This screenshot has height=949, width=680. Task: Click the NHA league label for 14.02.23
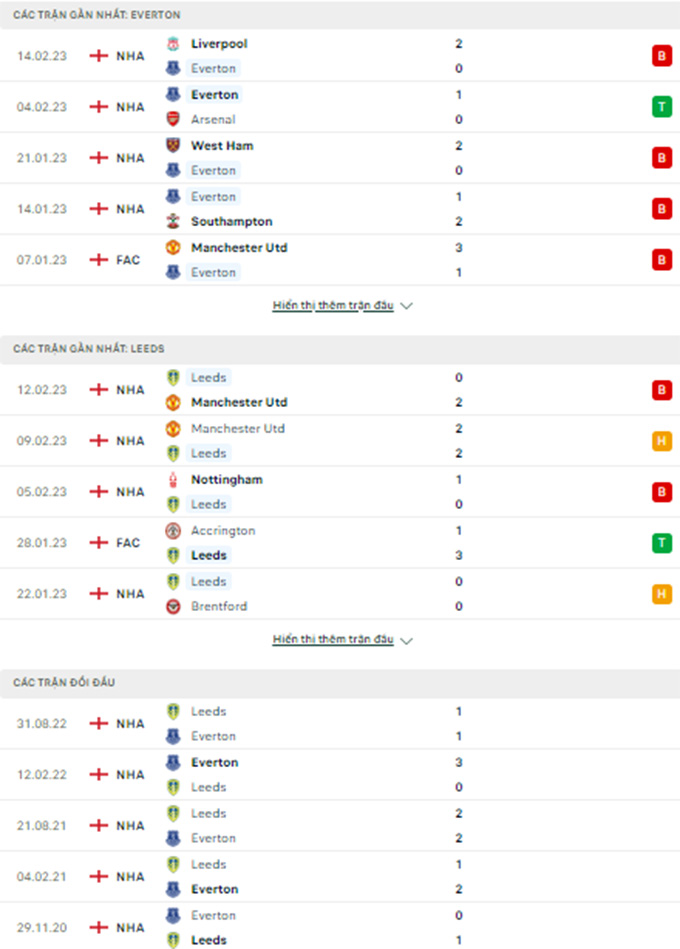130,56
